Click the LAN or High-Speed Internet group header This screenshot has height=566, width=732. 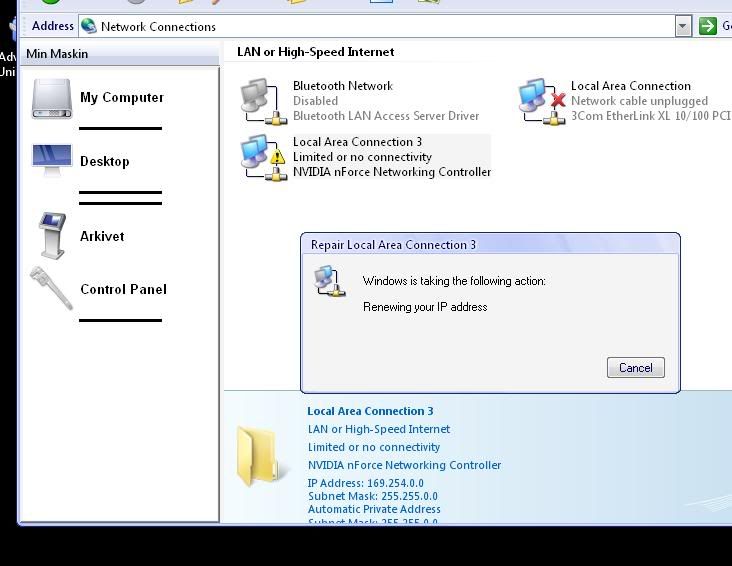(x=316, y=52)
